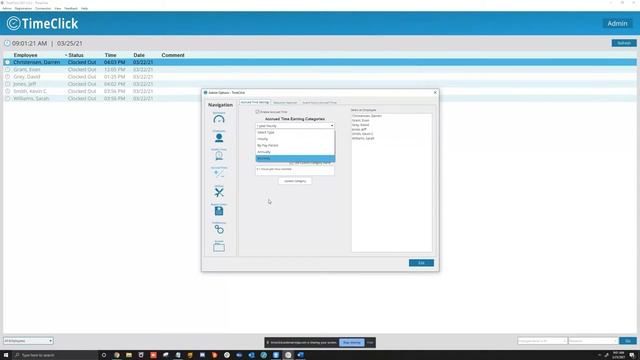Select 'Christensen, Darren' in the dialog employee list
Screen dimensions: 640x360
pos(367,116)
